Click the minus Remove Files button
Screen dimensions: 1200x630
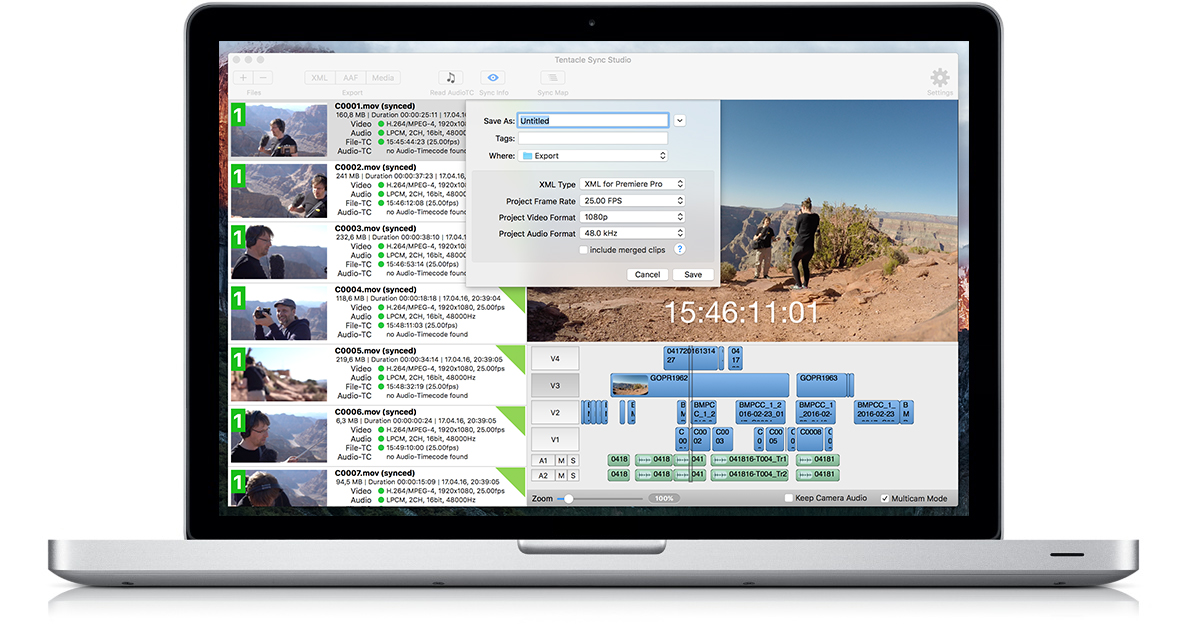(x=263, y=78)
